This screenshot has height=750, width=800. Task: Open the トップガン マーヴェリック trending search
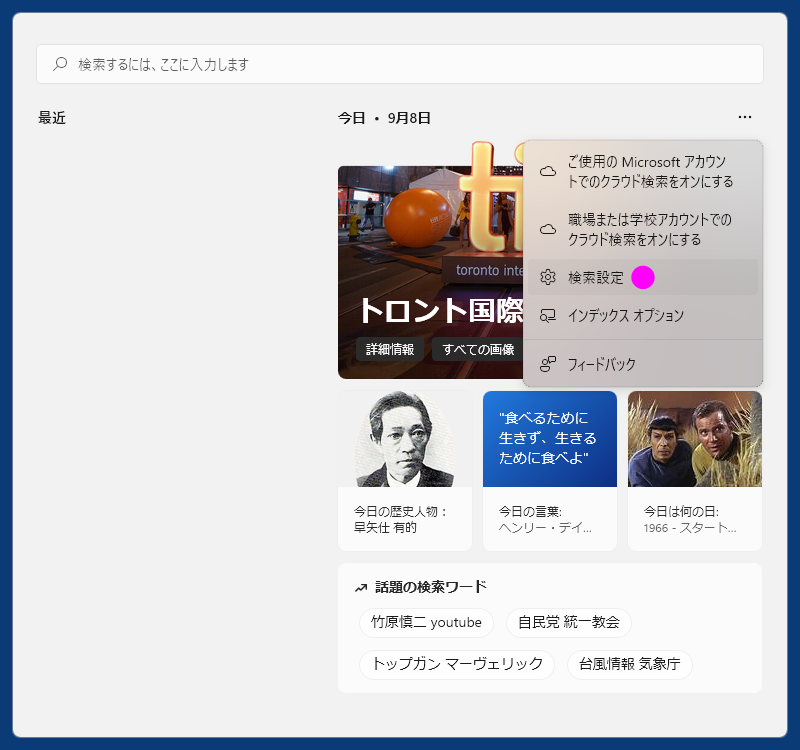click(456, 664)
